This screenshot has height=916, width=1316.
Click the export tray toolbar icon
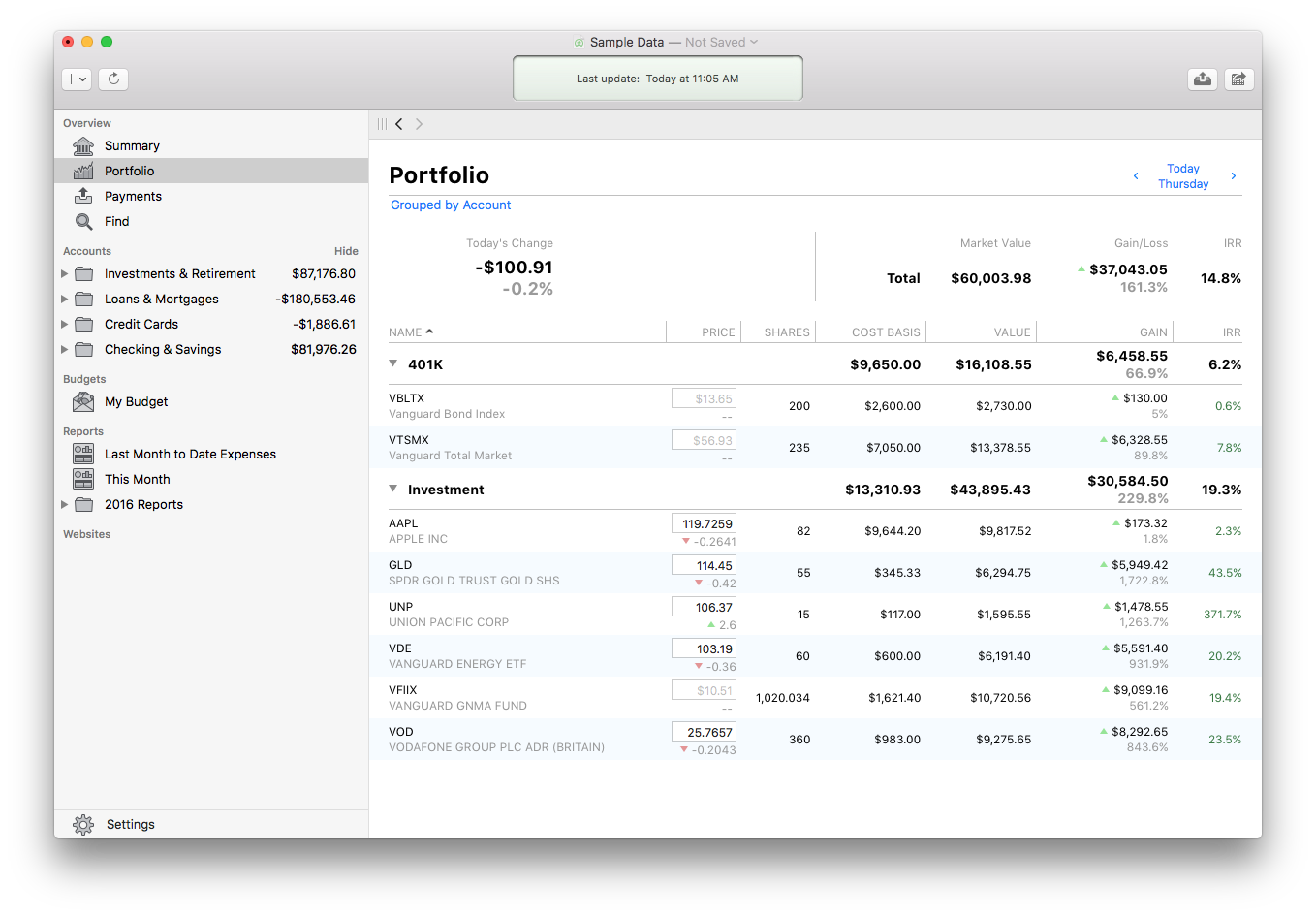(x=1203, y=79)
